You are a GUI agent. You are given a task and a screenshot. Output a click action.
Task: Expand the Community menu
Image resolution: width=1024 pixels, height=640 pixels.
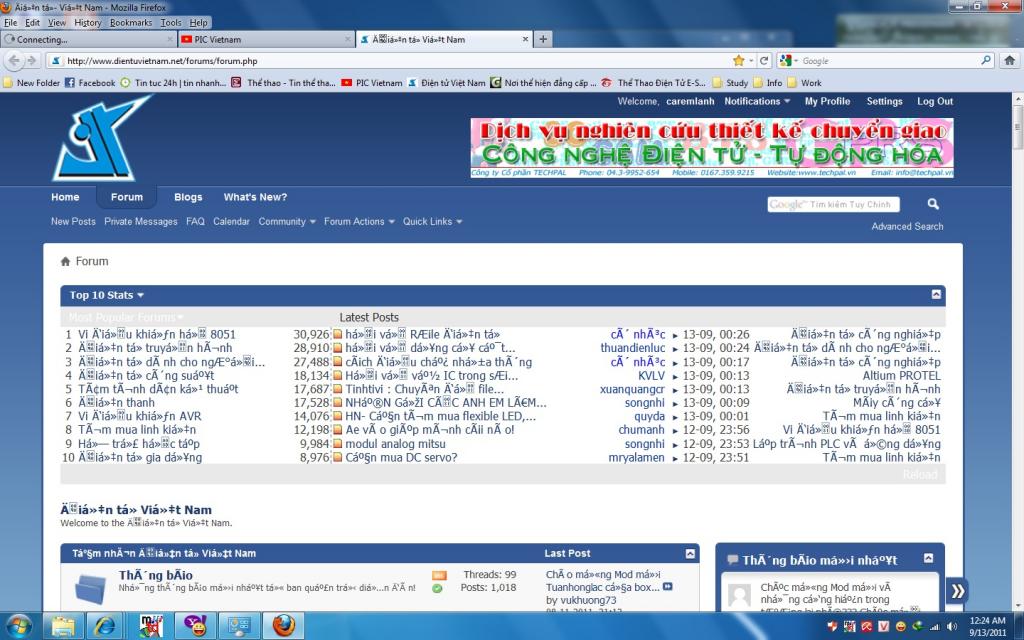point(287,221)
